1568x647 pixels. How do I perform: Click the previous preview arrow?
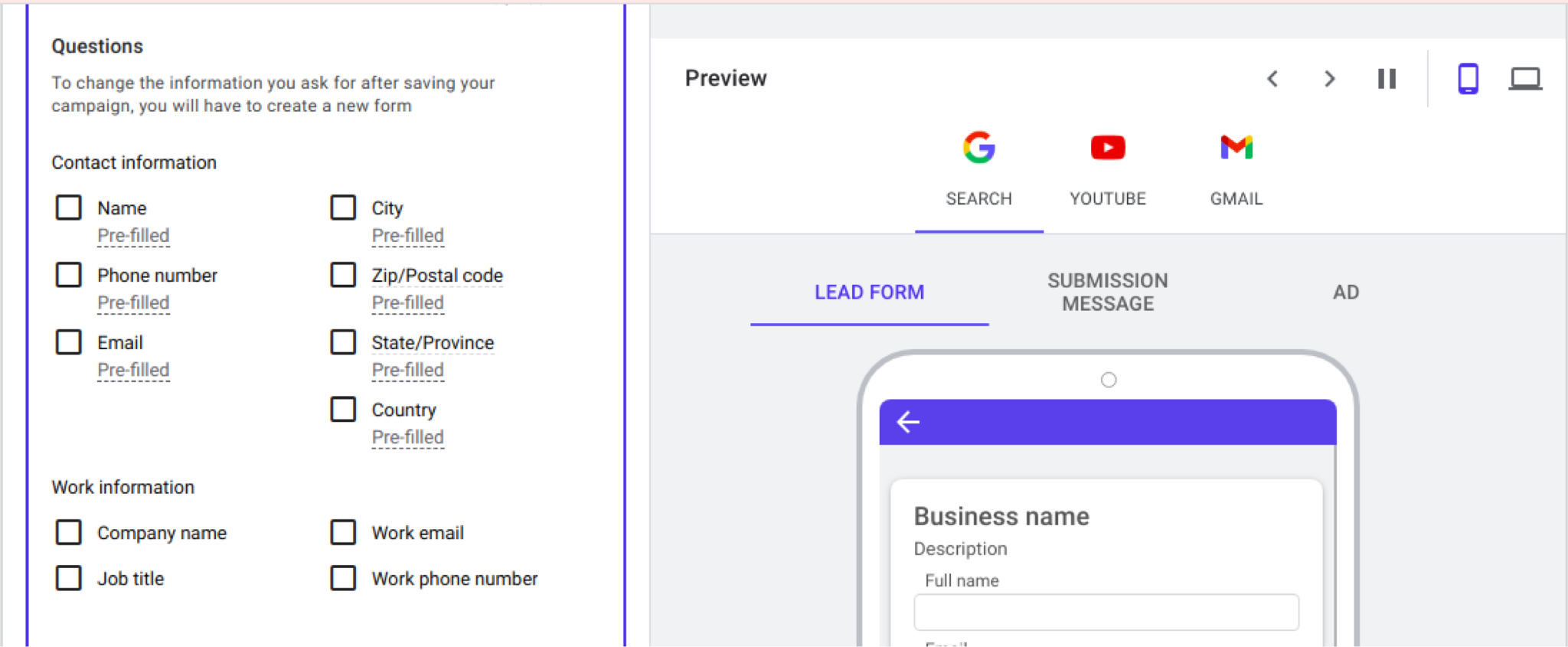pyautogui.click(x=1272, y=79)
